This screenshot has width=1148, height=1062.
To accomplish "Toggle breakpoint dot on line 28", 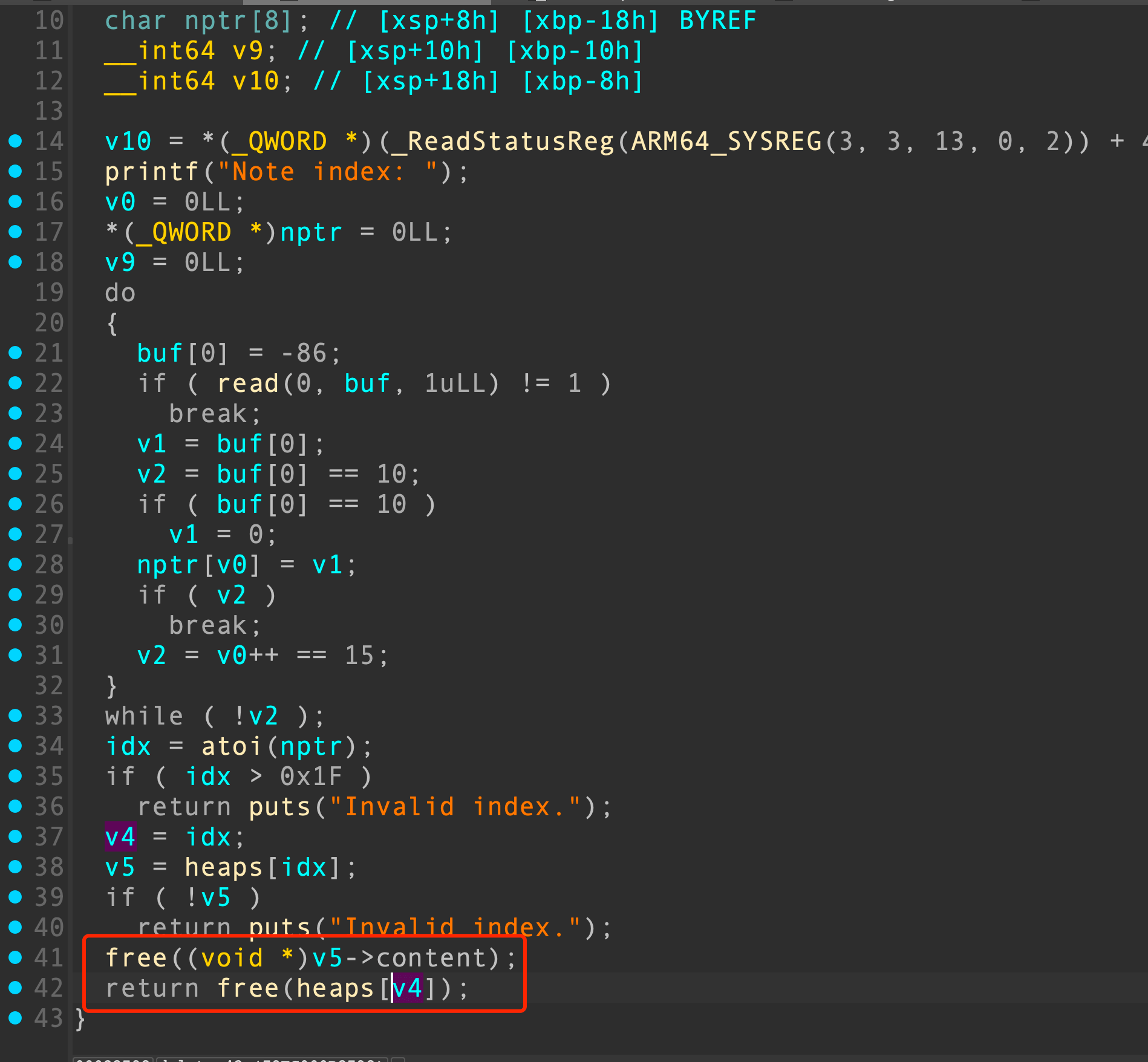I will coord(15,565).
